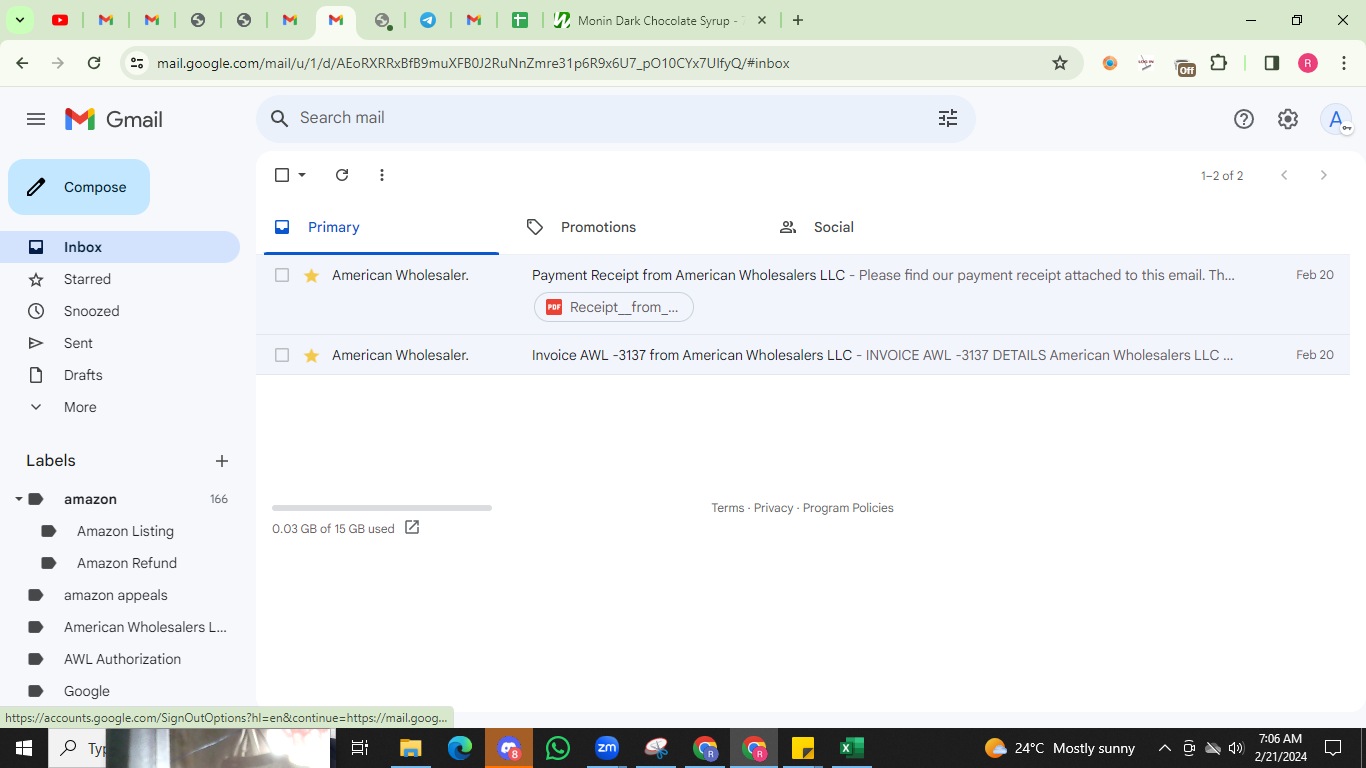Open Gmail Settings gear icon

(x=1288, y=119)
